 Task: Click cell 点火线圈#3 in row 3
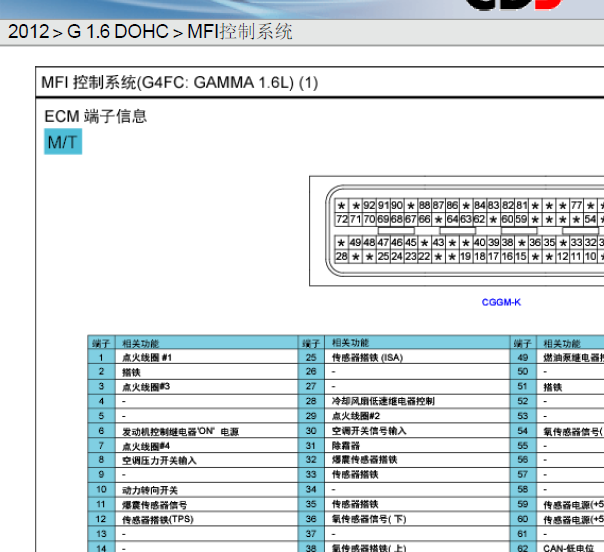click(206, 387)
